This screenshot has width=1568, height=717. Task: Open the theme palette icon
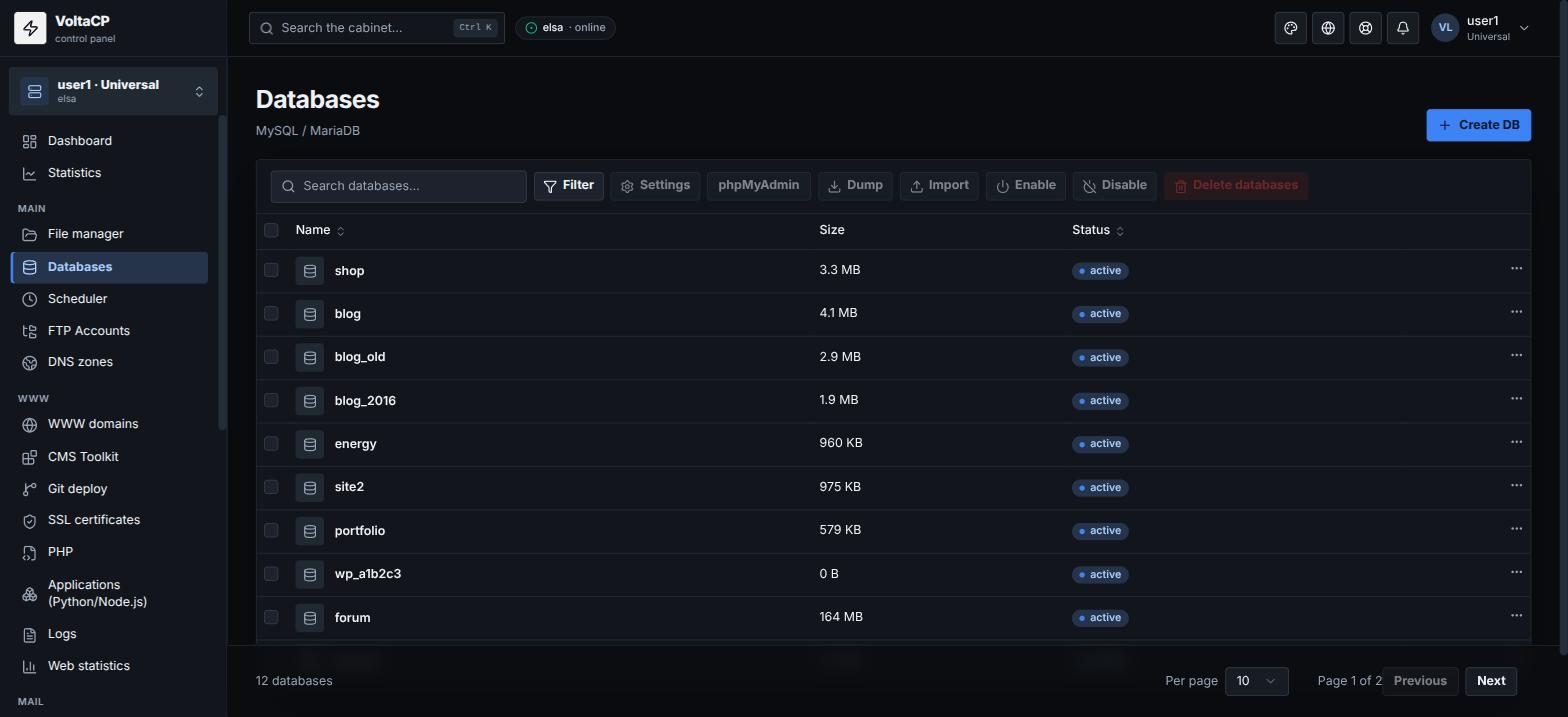[1291, 28]
